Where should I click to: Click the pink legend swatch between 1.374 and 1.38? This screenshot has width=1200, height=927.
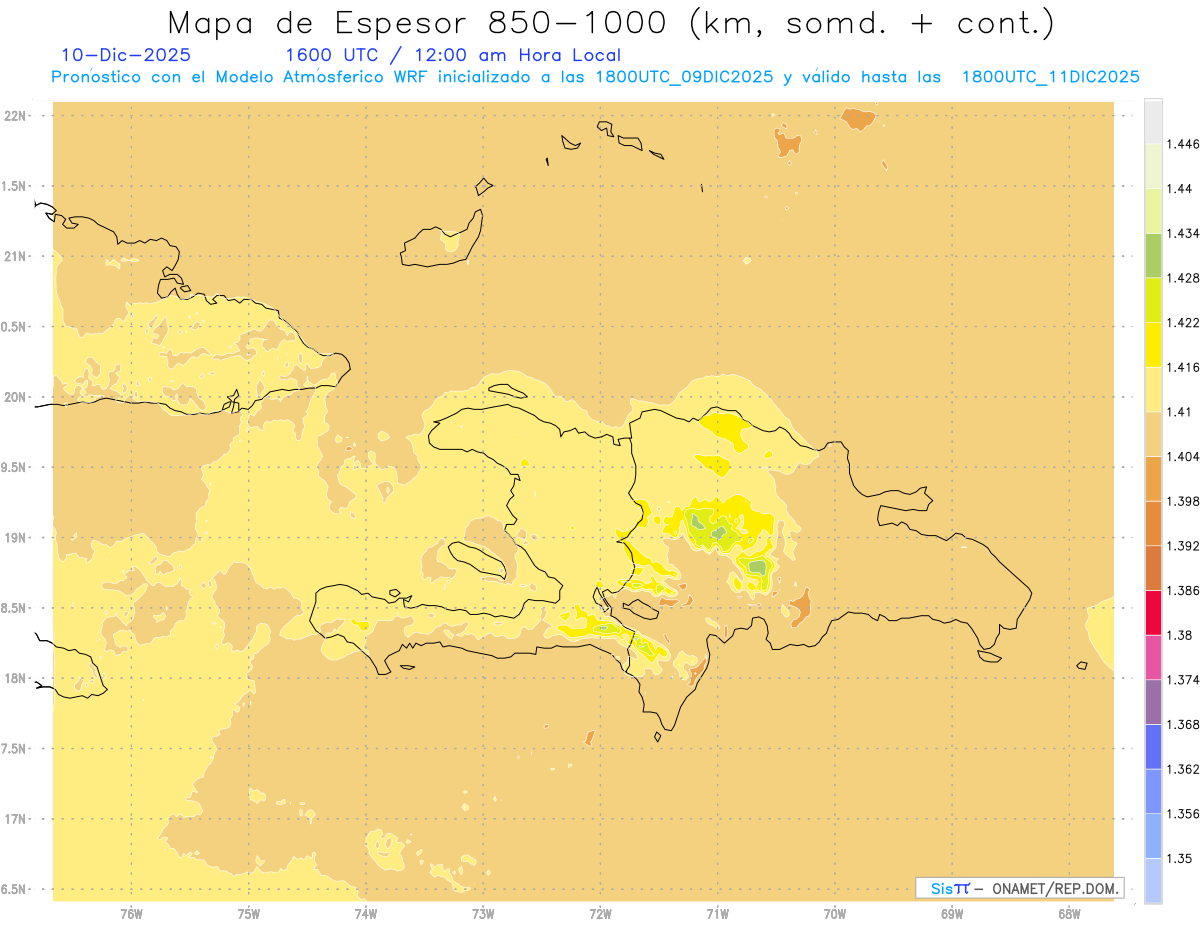tap(1153, 657)
